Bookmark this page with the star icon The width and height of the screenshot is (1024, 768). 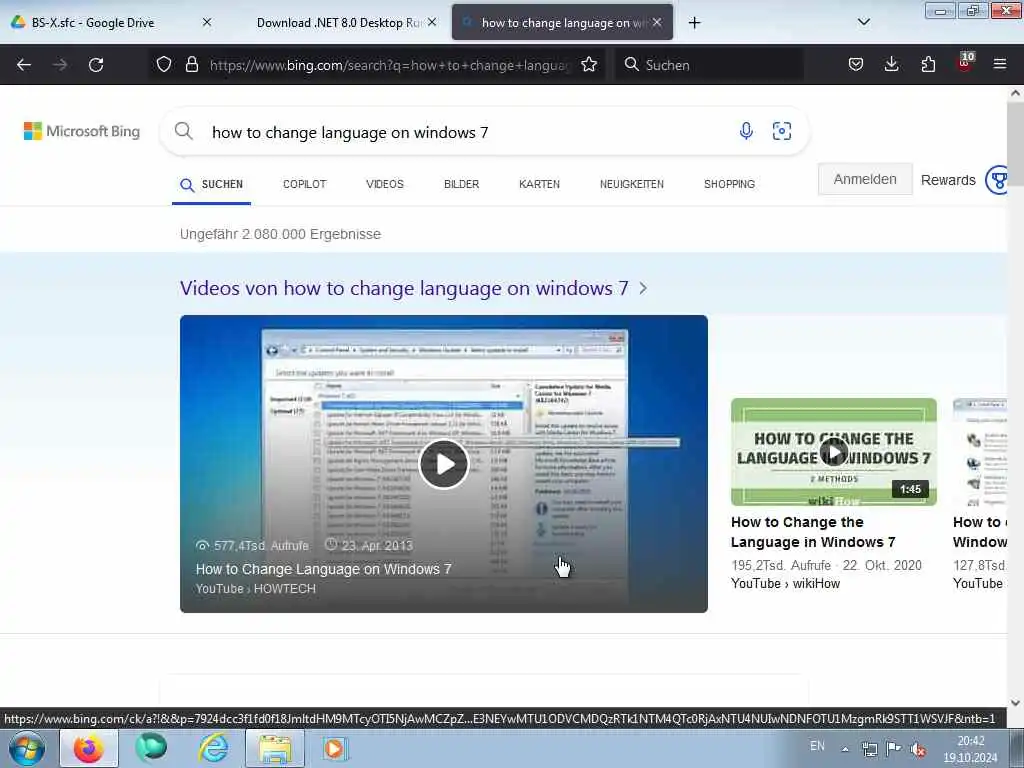click(589, 64)
